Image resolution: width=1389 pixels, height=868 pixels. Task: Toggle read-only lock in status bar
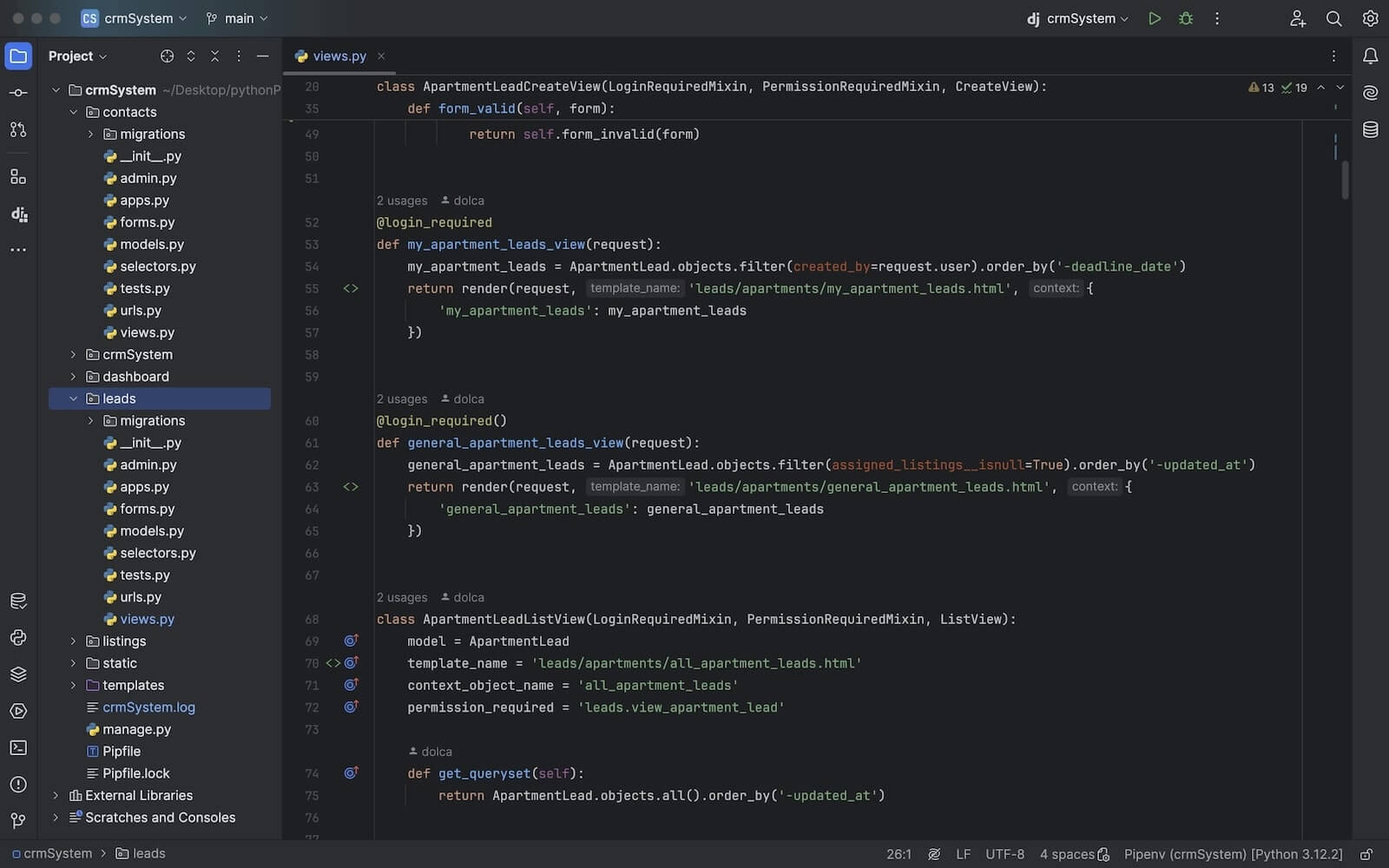[1366, 854]
